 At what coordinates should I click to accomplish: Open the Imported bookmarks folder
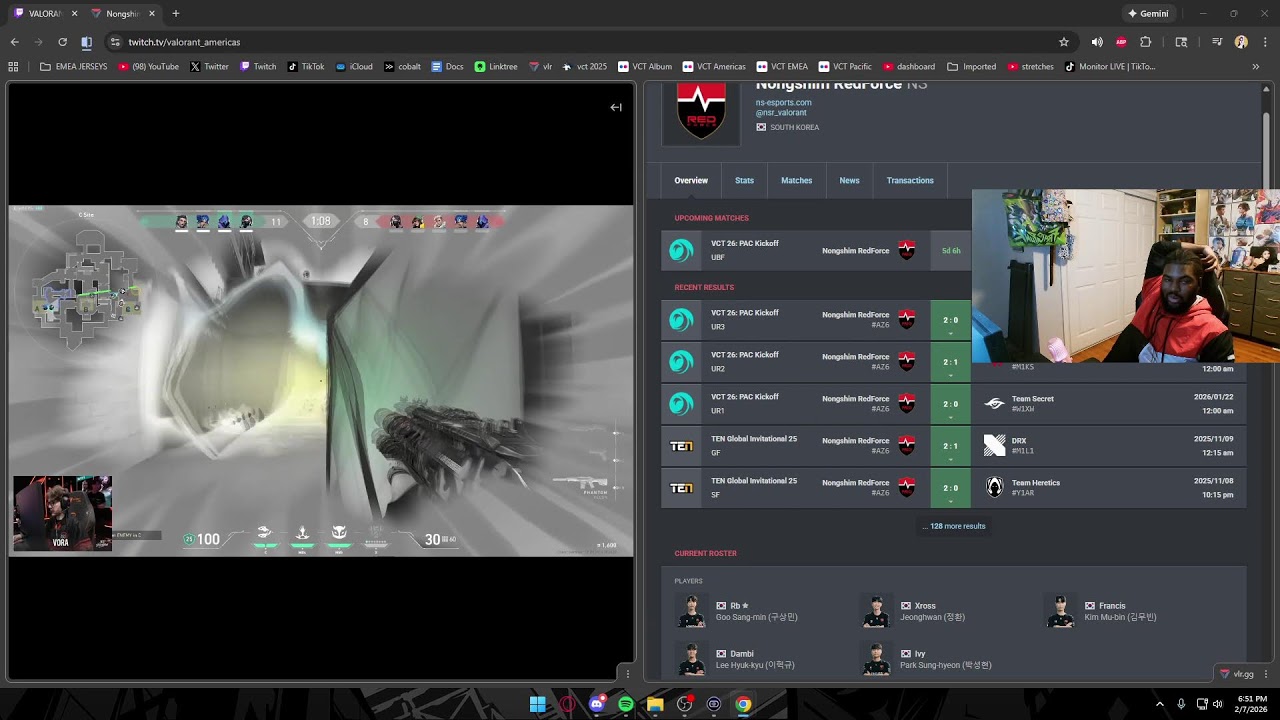click(971, 67)
